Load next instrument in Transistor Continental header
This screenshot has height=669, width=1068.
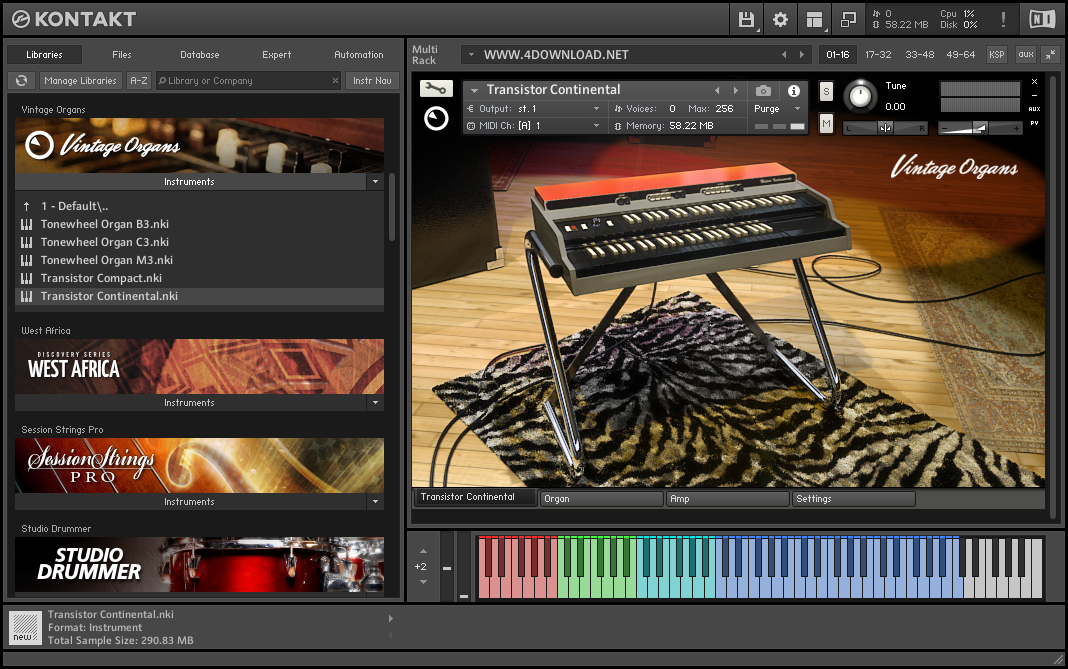(736, 91)
